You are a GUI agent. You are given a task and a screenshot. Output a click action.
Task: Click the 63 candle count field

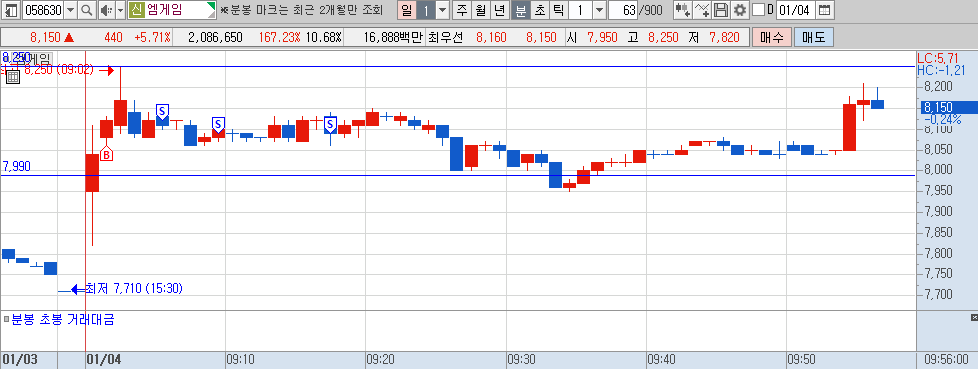click(623, 10)
